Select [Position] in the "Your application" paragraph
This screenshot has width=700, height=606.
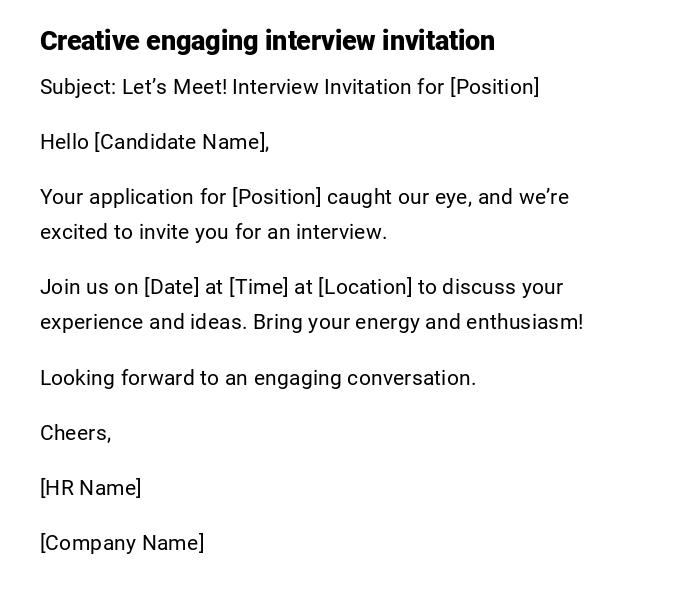pos(277,197)
